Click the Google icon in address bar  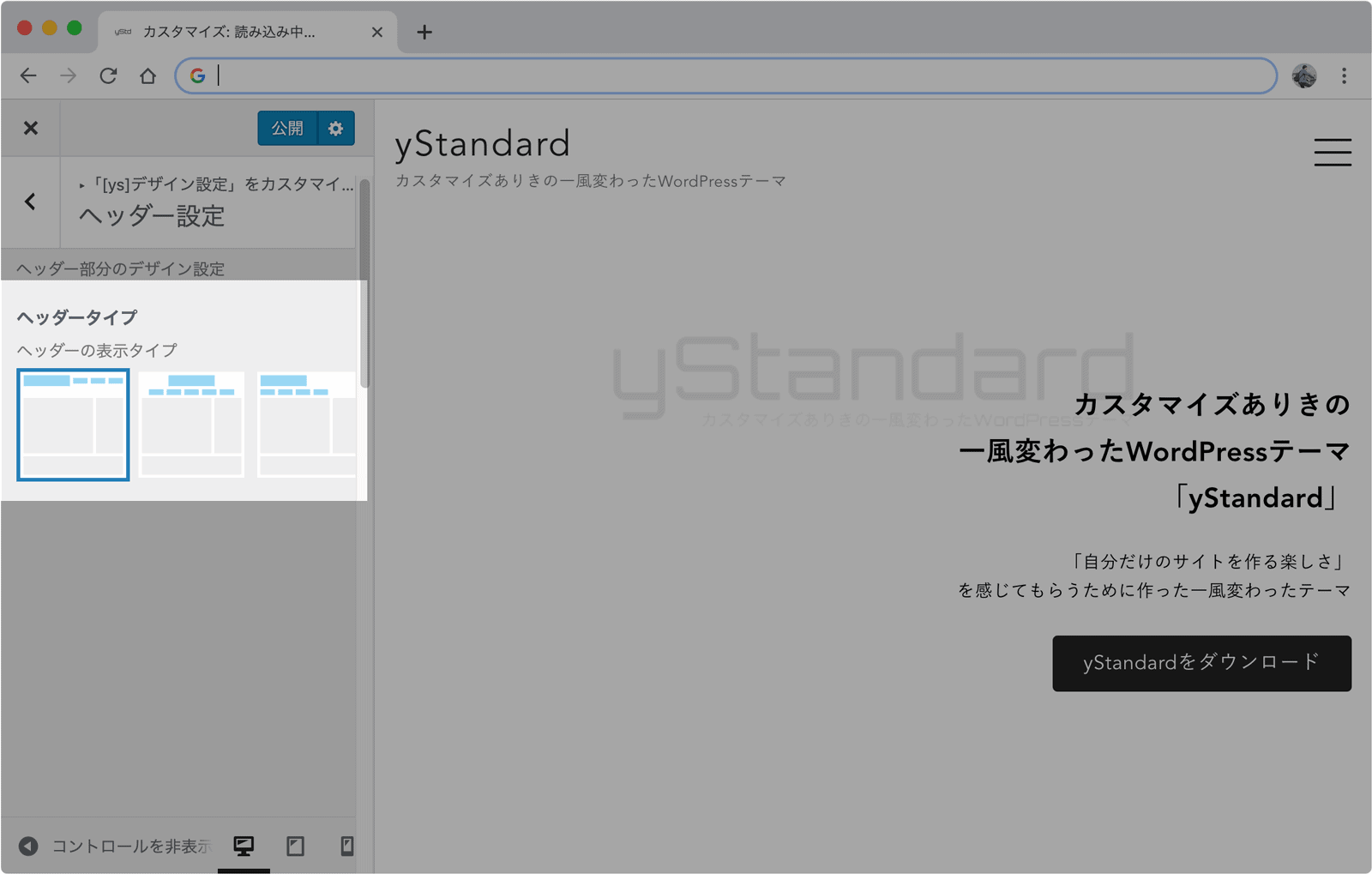pos(197,75)
